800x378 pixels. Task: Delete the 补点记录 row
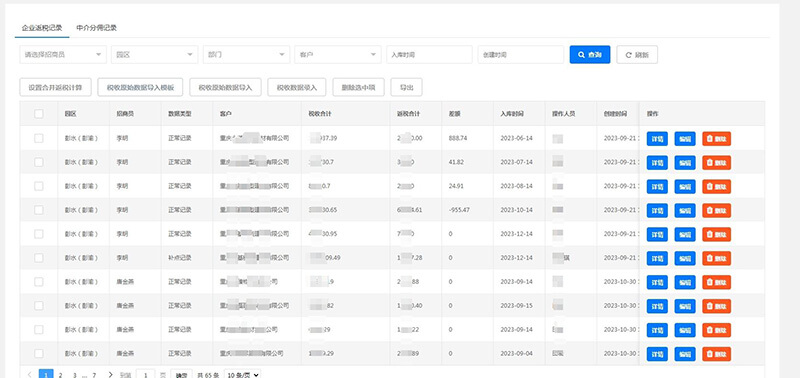716,259
